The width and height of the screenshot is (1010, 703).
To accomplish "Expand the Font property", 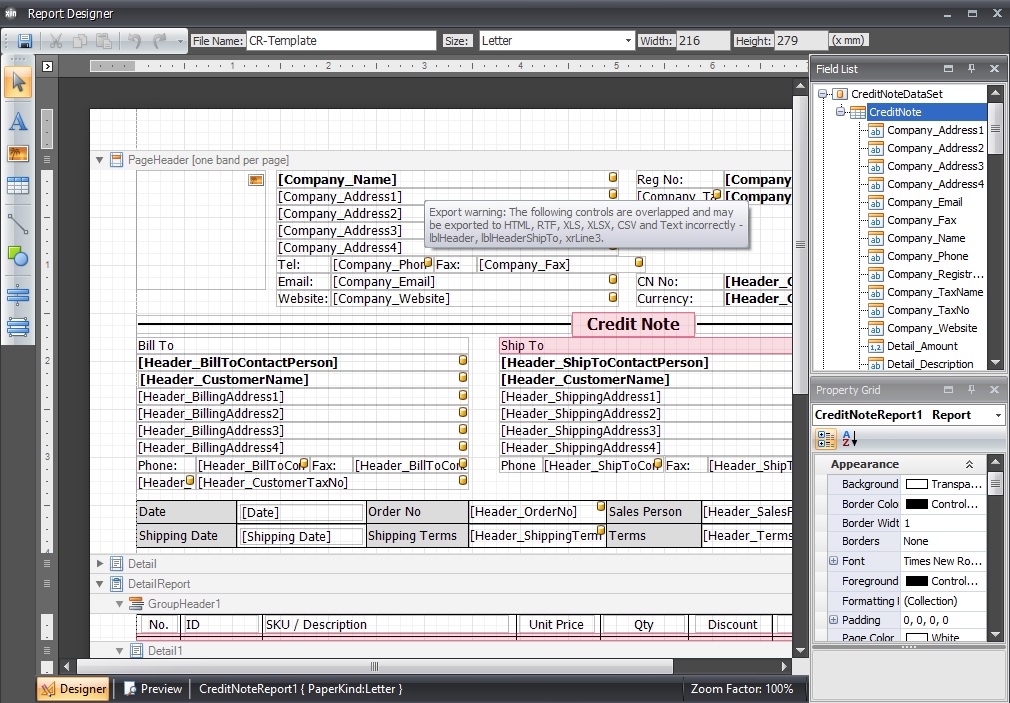I will pyautogui.click(x=833, y=561).
